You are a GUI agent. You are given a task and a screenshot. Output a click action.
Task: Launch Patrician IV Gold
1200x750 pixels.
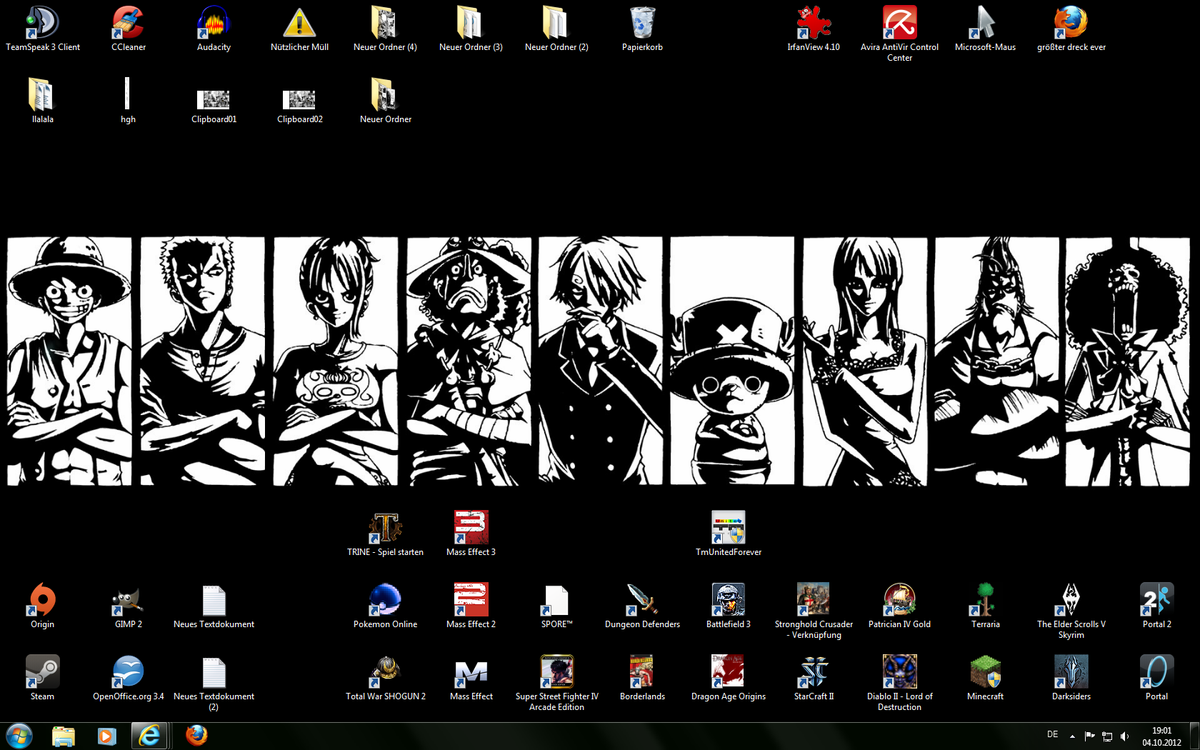[899, 605]
